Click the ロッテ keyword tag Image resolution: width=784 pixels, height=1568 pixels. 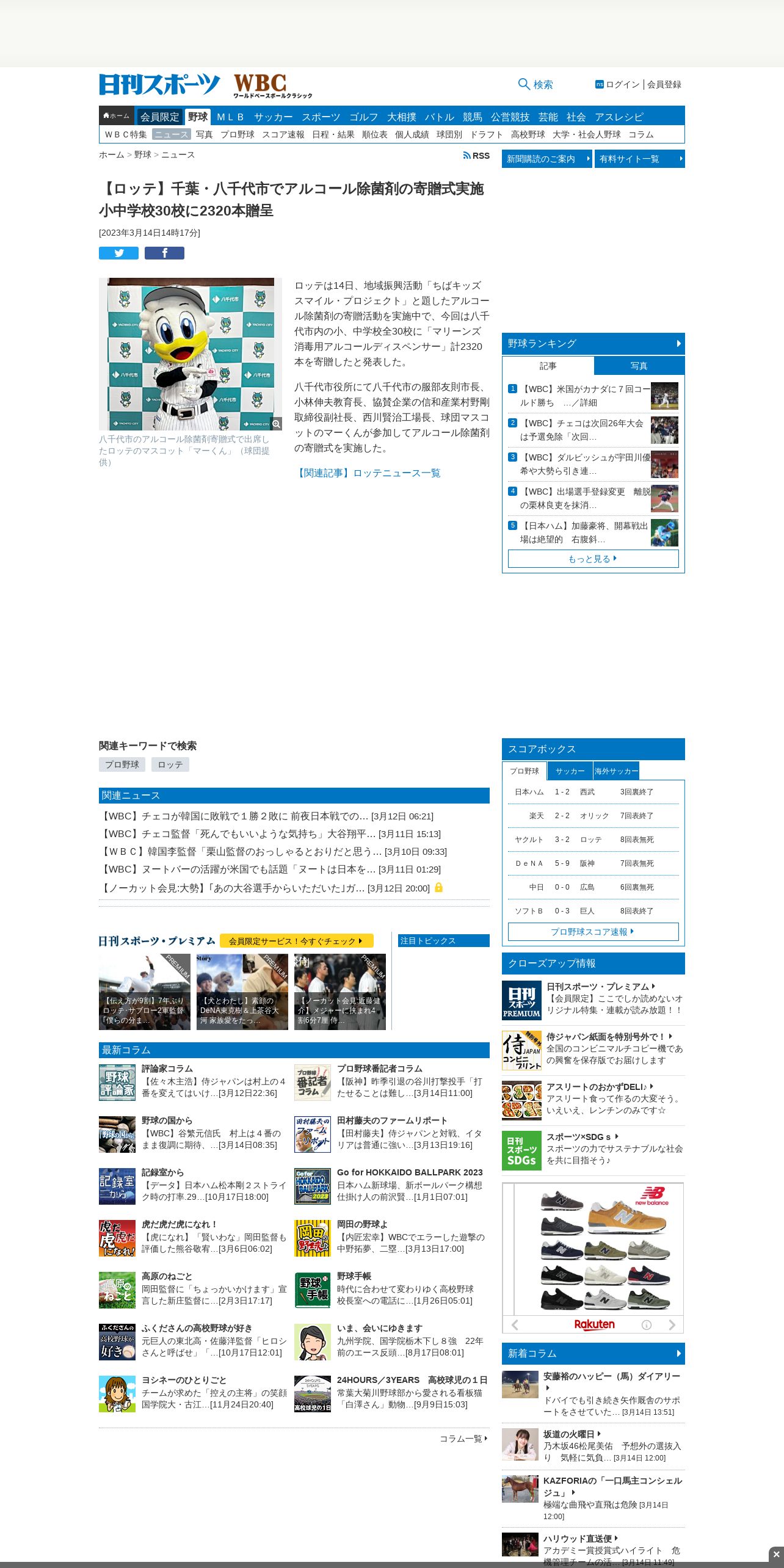pos(170,764)
